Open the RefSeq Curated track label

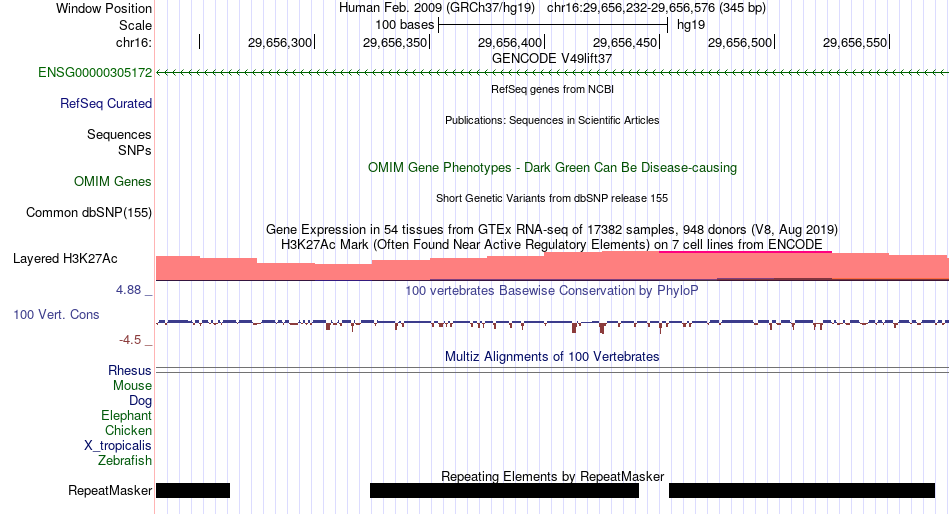(106, 104)
